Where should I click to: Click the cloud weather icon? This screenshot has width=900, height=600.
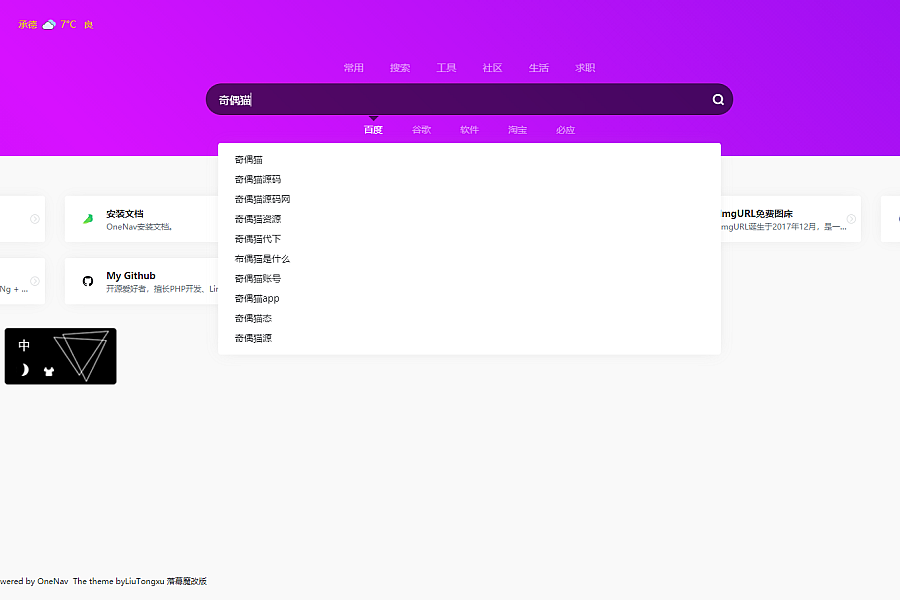[49, 24]
